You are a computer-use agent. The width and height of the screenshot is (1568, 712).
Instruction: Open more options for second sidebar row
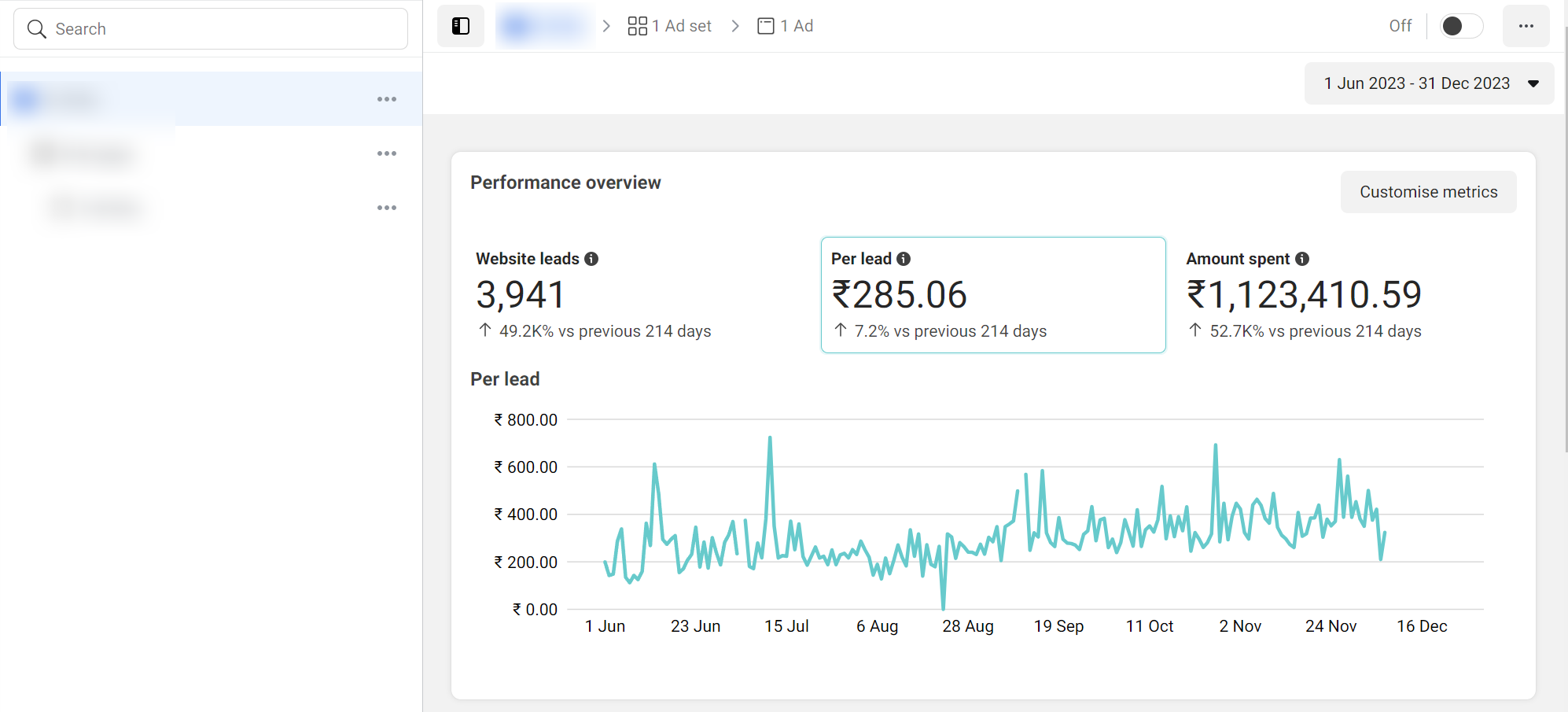(386, 153)
